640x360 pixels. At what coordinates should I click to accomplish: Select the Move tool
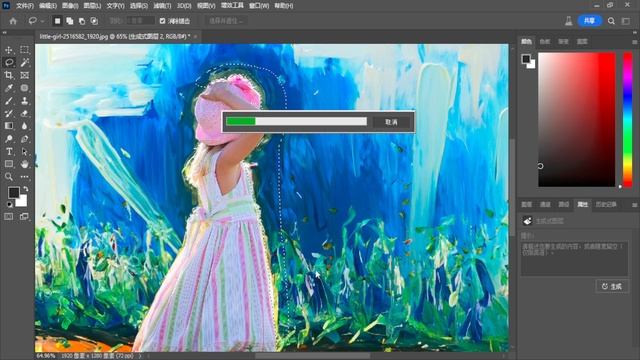[9, 50]
